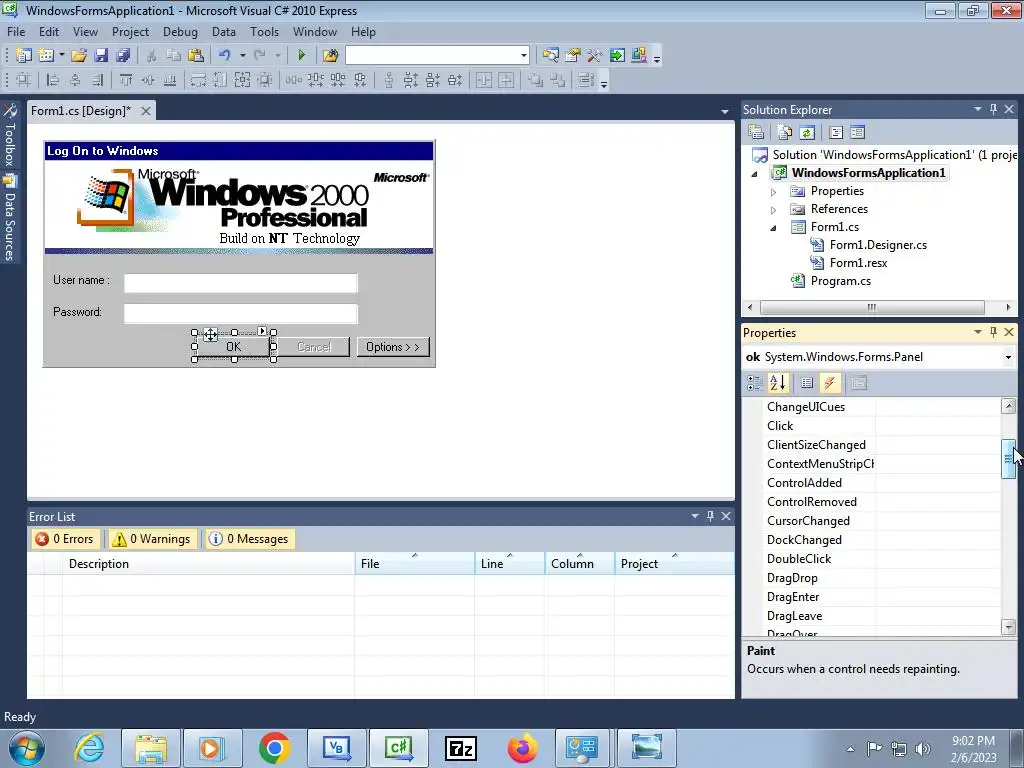Toggle the 0 Warnings filter

click(x=152, y=539)
